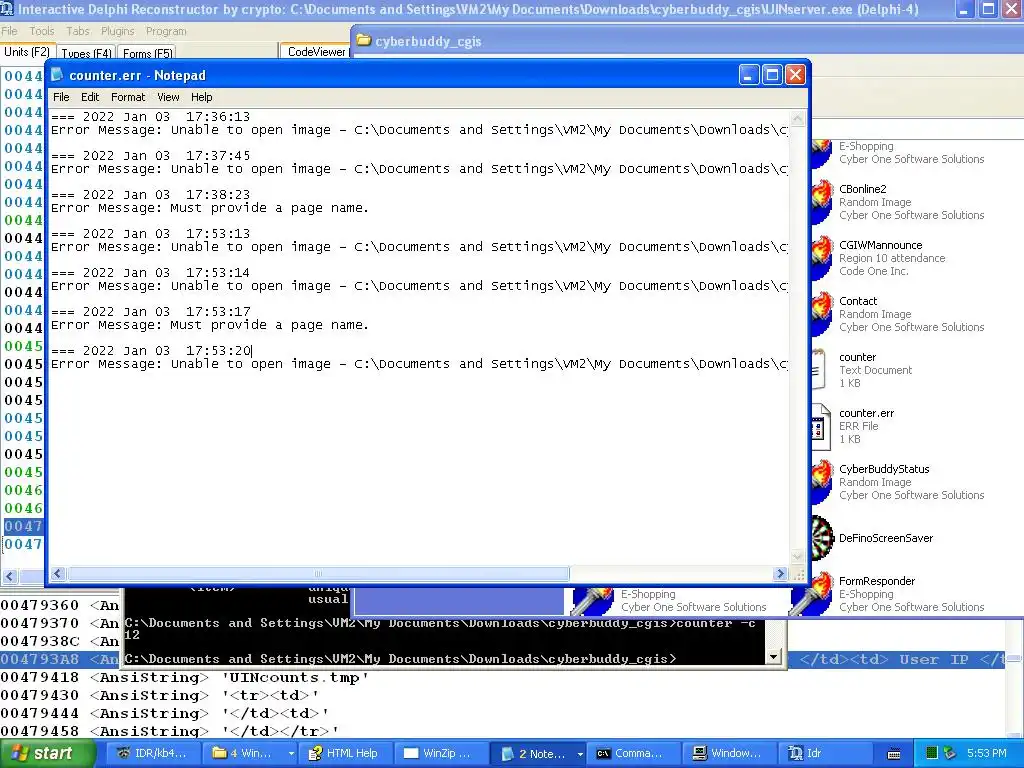Click the keyboard icon in taskbar

tap(894, 754)
